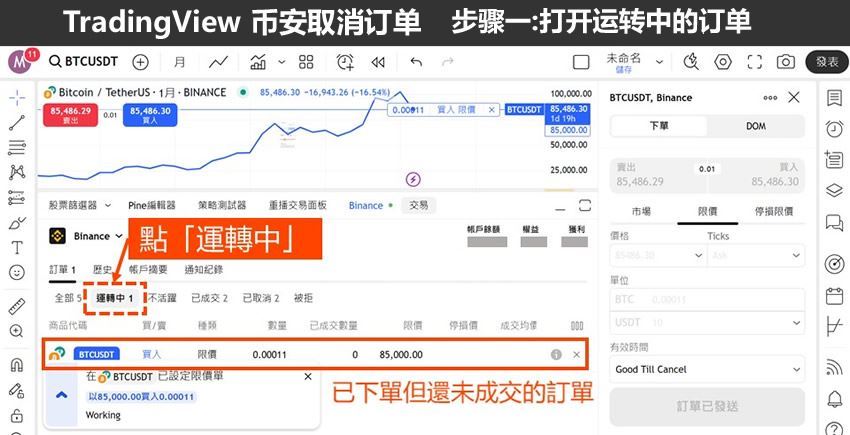
Task: Expand the Good Till Cancel dropdown
Action: point(706,369)
